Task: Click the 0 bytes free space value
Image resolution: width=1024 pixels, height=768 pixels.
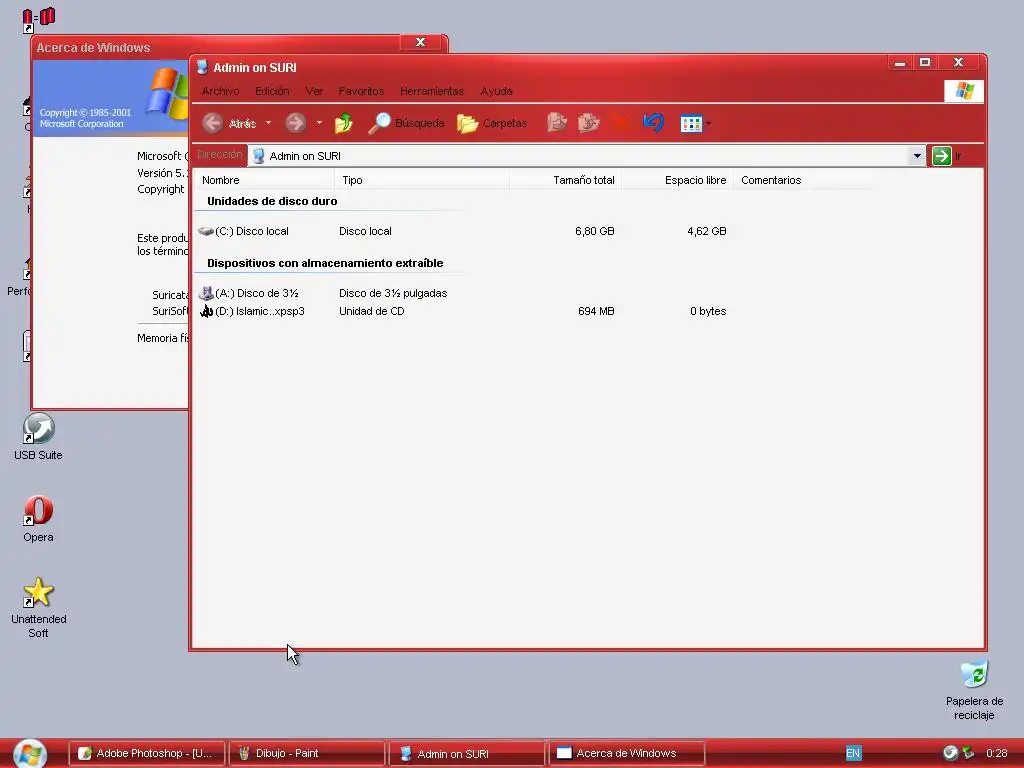Action: click(708, 312)
